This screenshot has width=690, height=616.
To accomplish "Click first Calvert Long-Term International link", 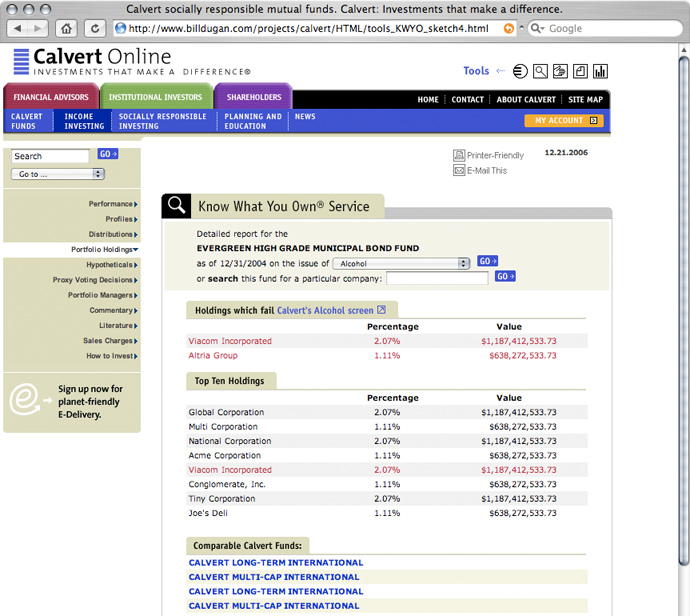I will point(276,563).
